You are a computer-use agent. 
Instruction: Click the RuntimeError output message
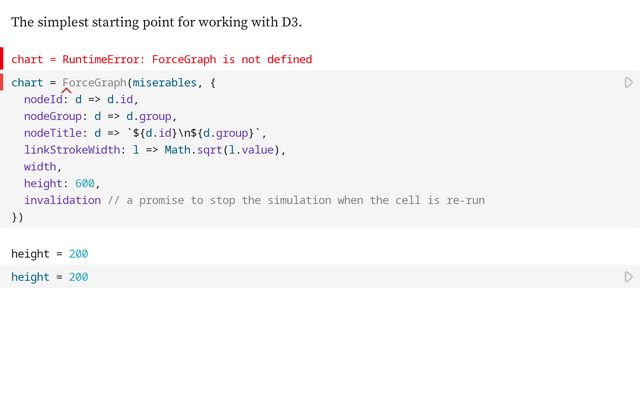point(161,60)
